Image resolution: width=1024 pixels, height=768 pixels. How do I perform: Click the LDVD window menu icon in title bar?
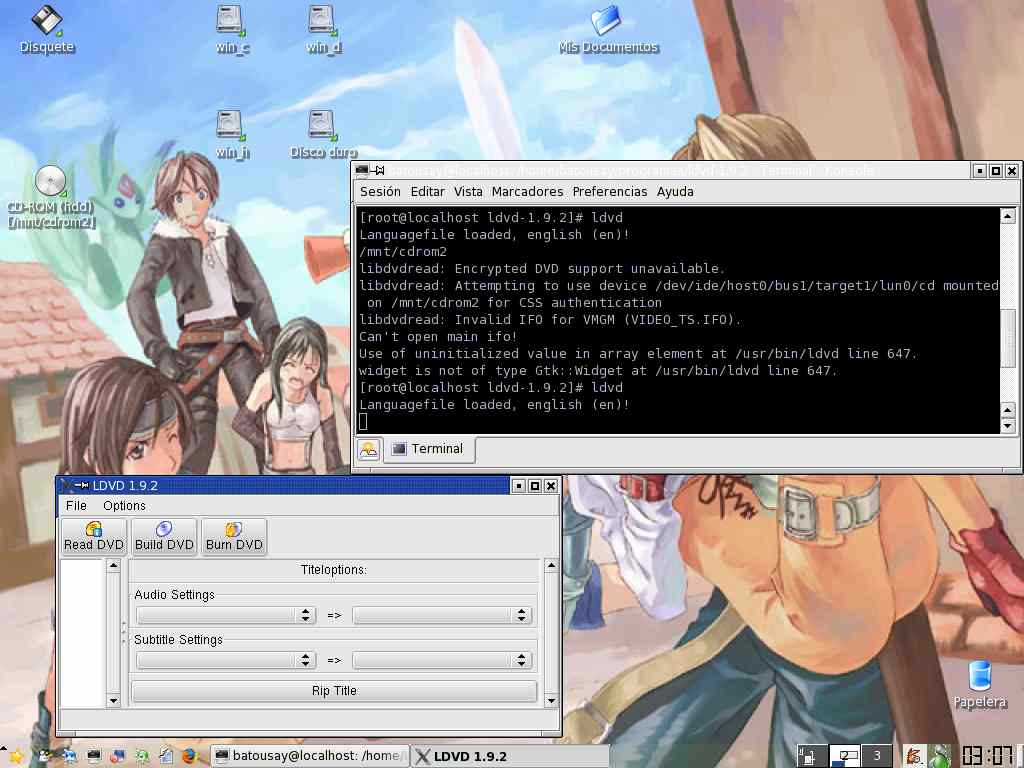[x=66, y=485]
